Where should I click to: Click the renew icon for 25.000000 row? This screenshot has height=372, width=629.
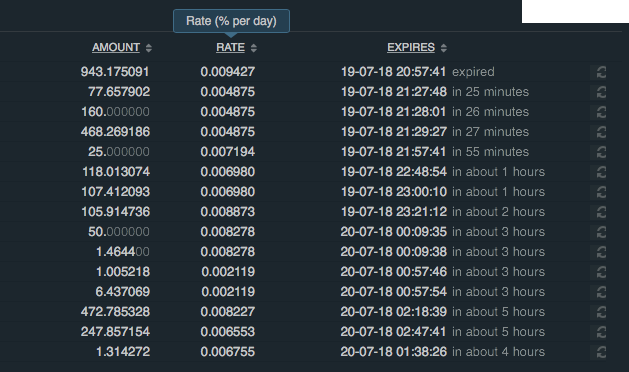click(601, 152)
